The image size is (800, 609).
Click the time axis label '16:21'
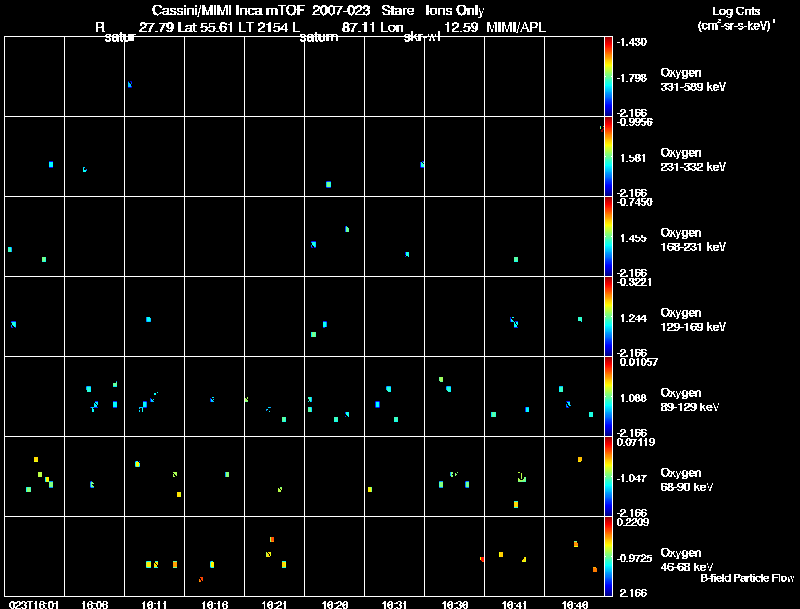(x=274, y=605)
